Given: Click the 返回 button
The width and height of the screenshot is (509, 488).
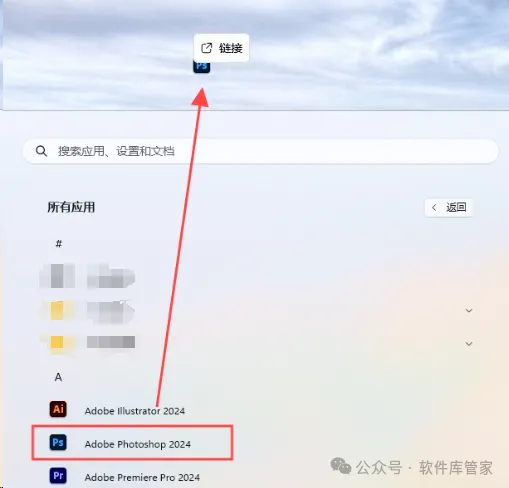Looking at the screenshot, I should pyautogui.click(x=448, y=208).
